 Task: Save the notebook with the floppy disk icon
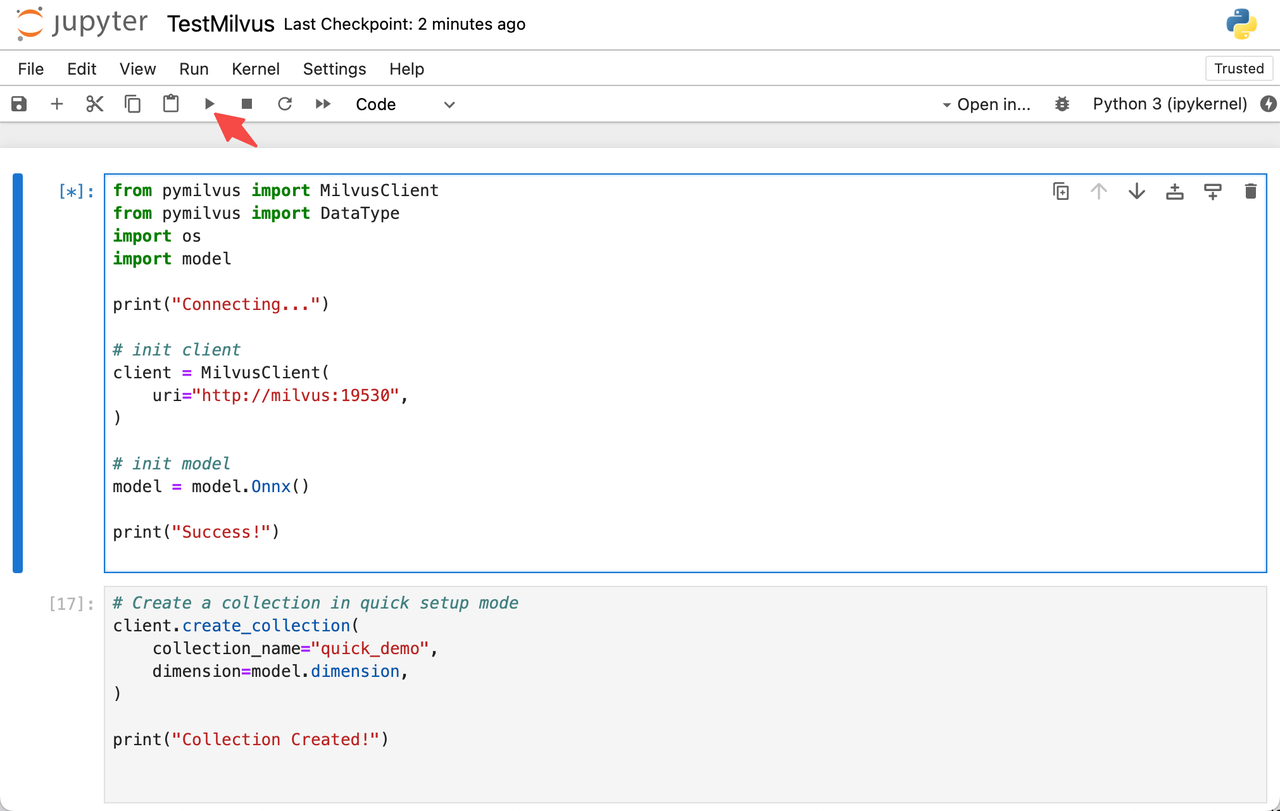coord(19,104)
